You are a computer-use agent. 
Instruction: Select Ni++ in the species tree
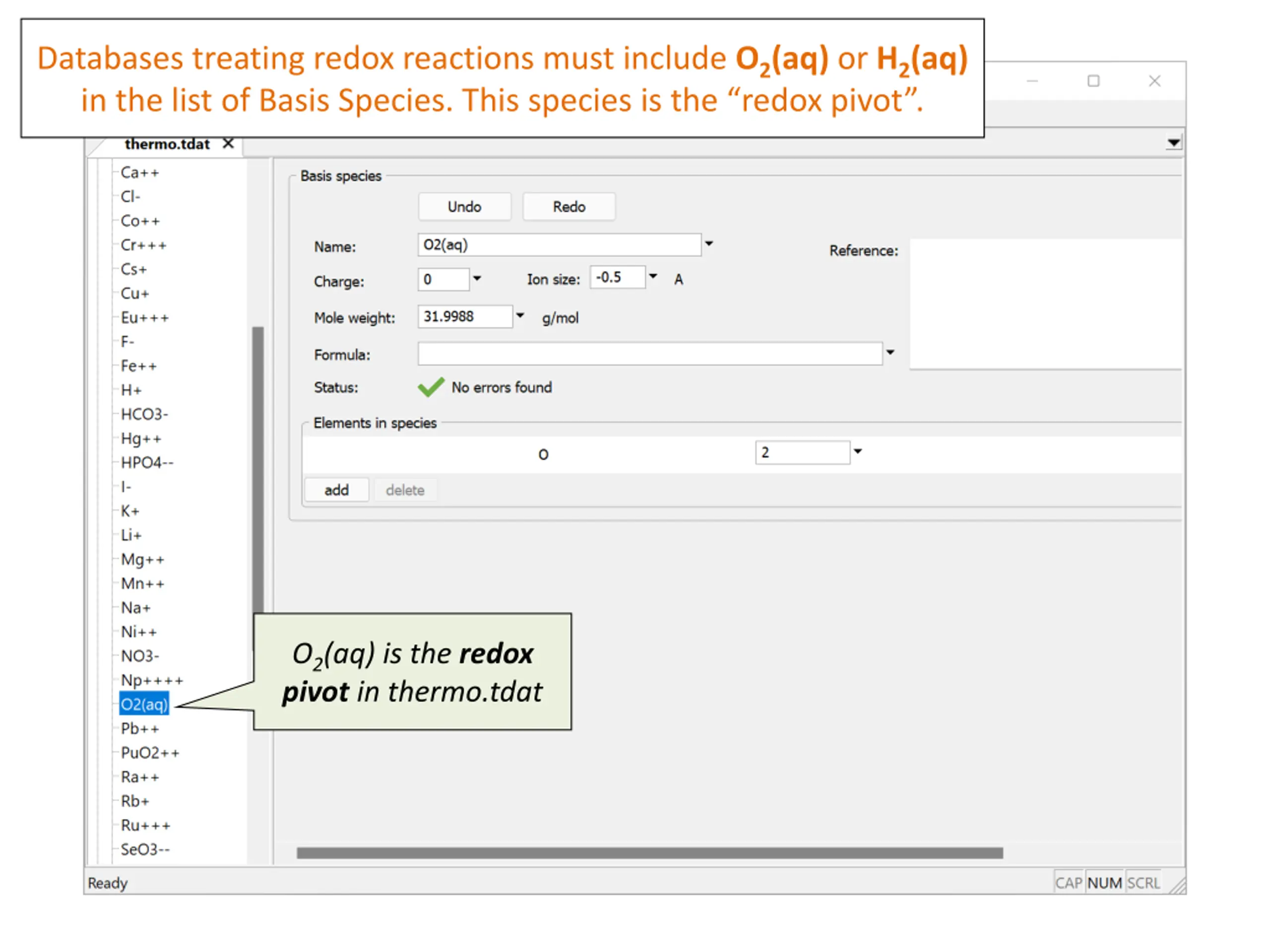[138, 632]
